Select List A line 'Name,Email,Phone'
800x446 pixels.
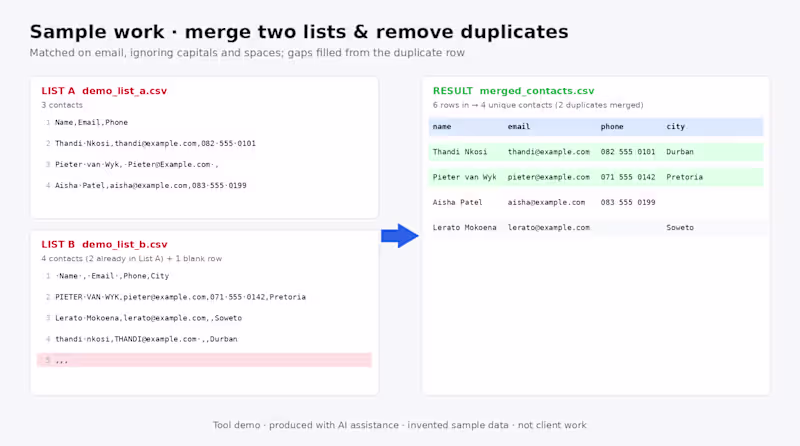pos(91,122)
